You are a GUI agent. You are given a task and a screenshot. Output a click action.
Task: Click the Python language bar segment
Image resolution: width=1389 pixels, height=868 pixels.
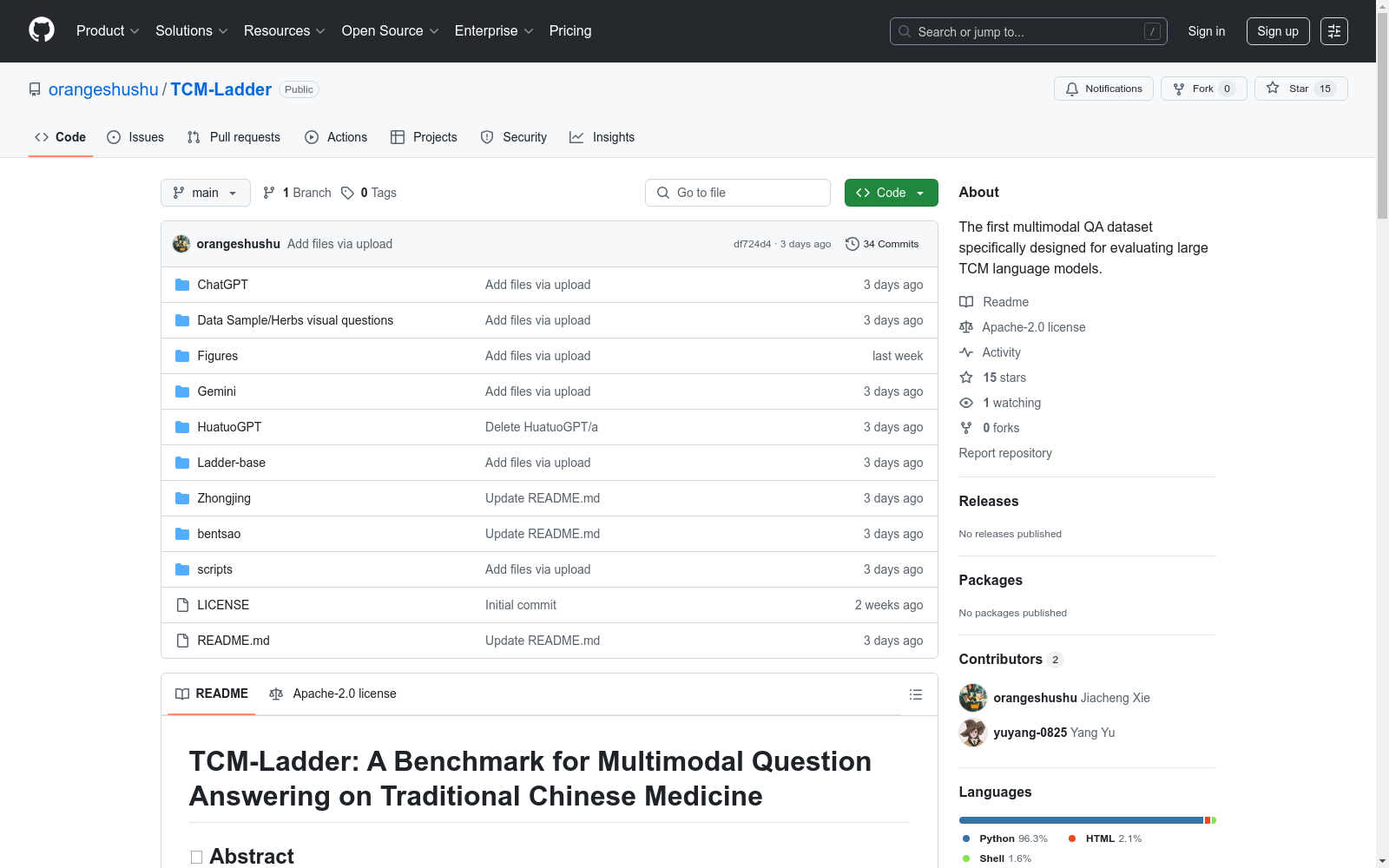coord(1082,820)
